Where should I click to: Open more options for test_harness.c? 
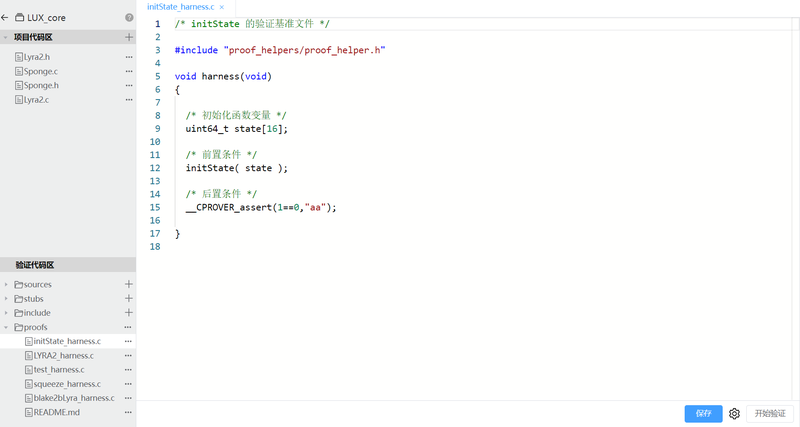pos(128,370)
